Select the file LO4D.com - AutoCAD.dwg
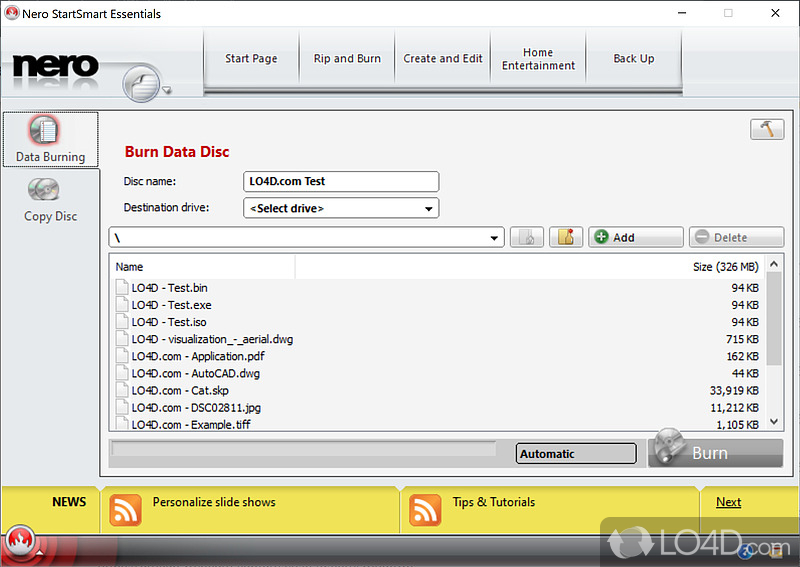Image resolution: width=800 pixels, height=567 pixels. (x=195, y=373)
